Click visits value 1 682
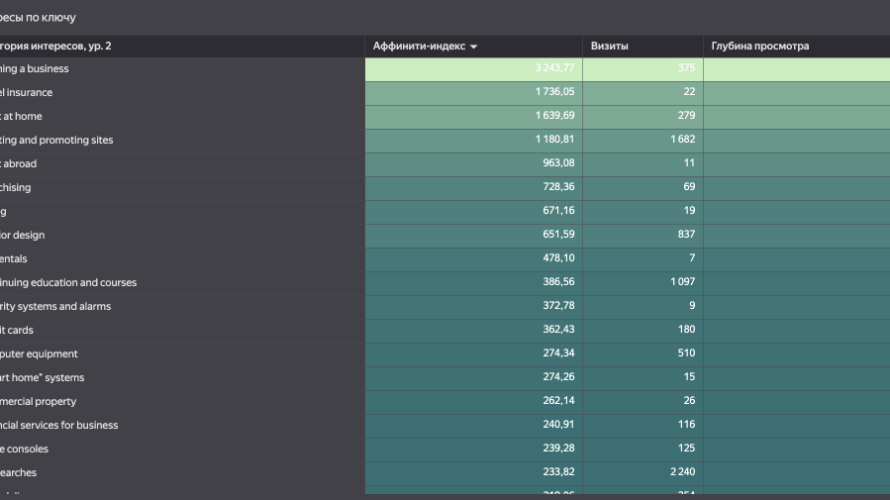Screen dimensions: 890x500 (x=682, y=140)
